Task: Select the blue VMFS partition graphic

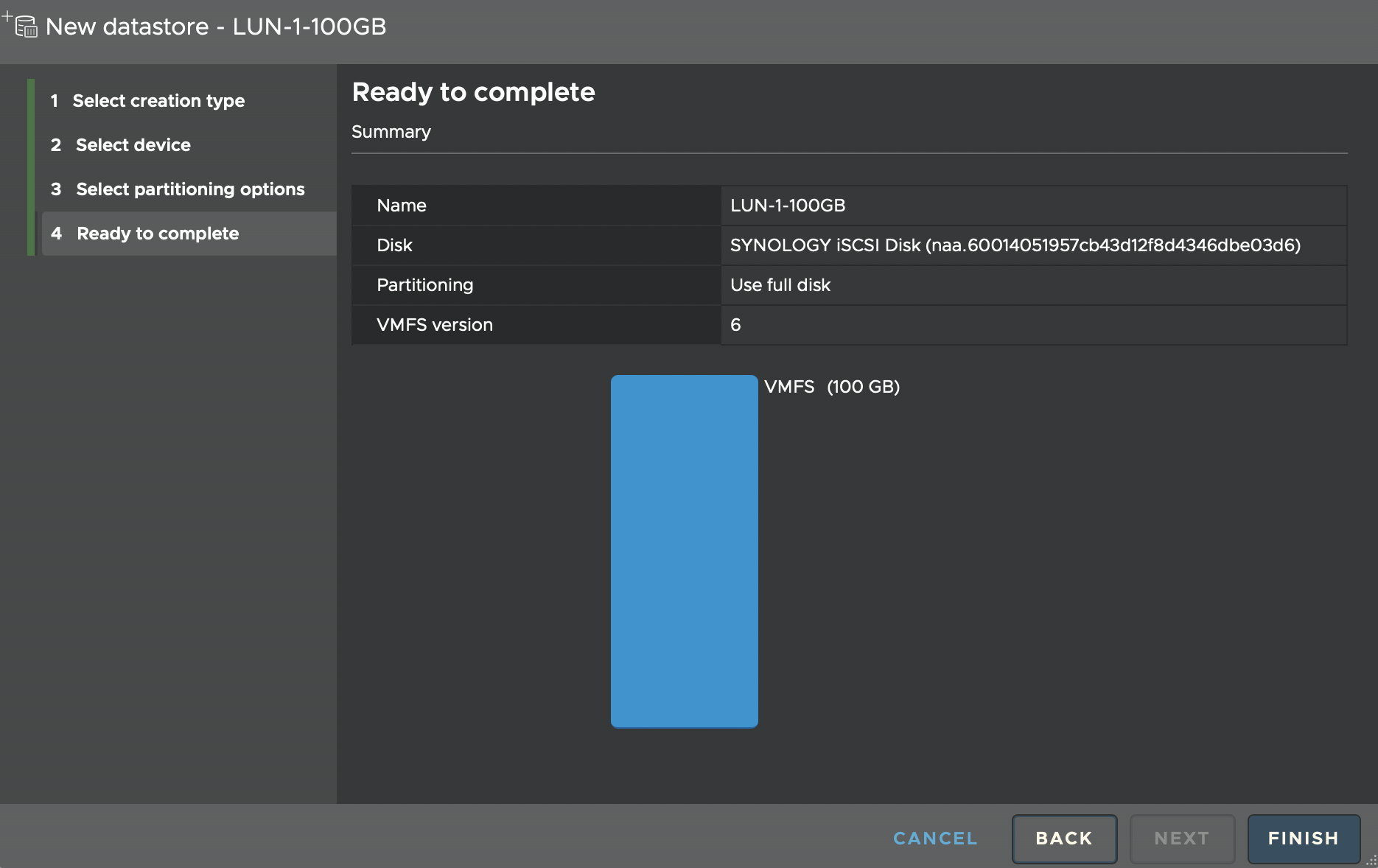Action: click(x=684, y=551)
